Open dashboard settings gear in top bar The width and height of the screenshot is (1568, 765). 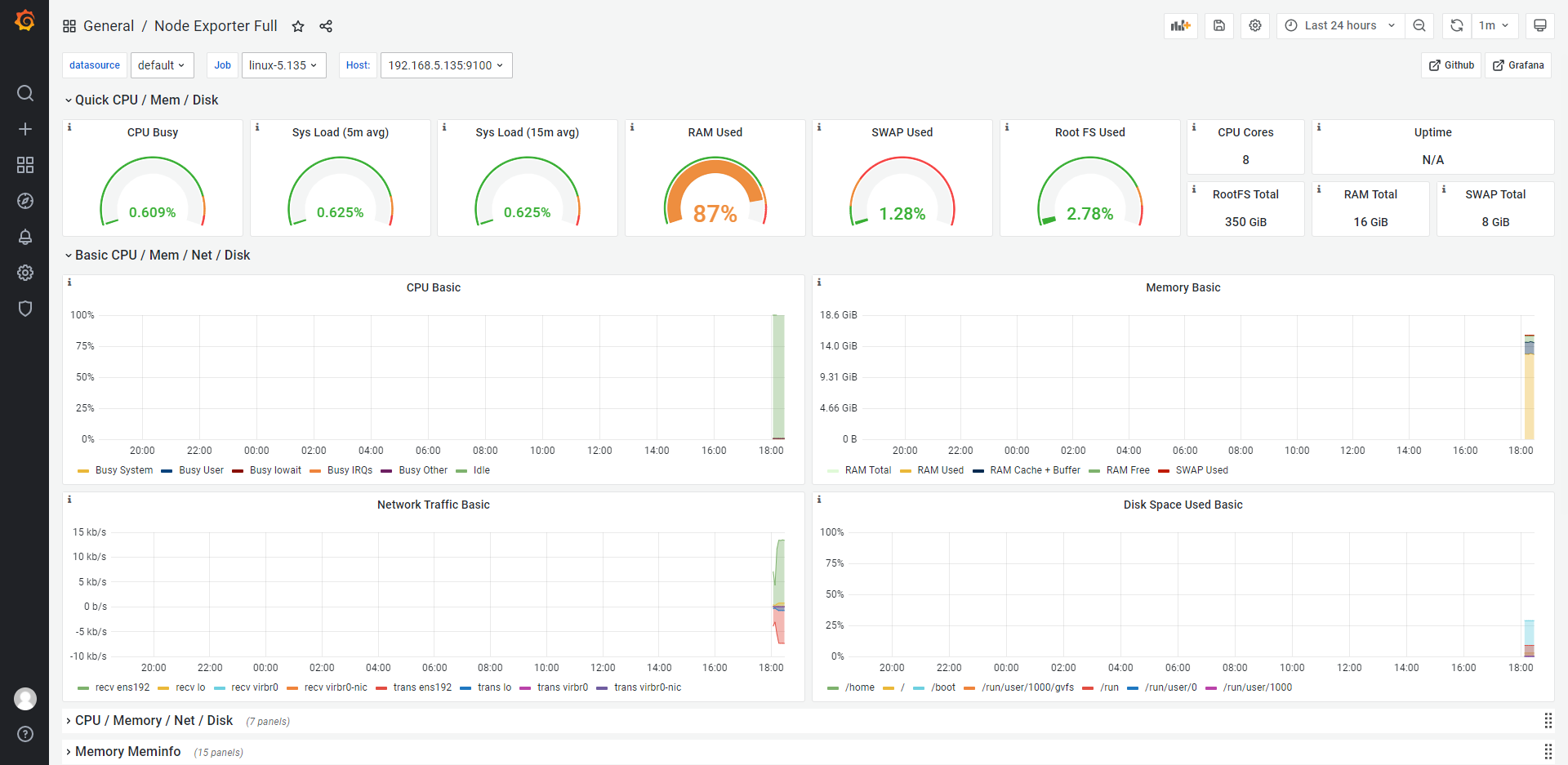tap(1255, 25)
